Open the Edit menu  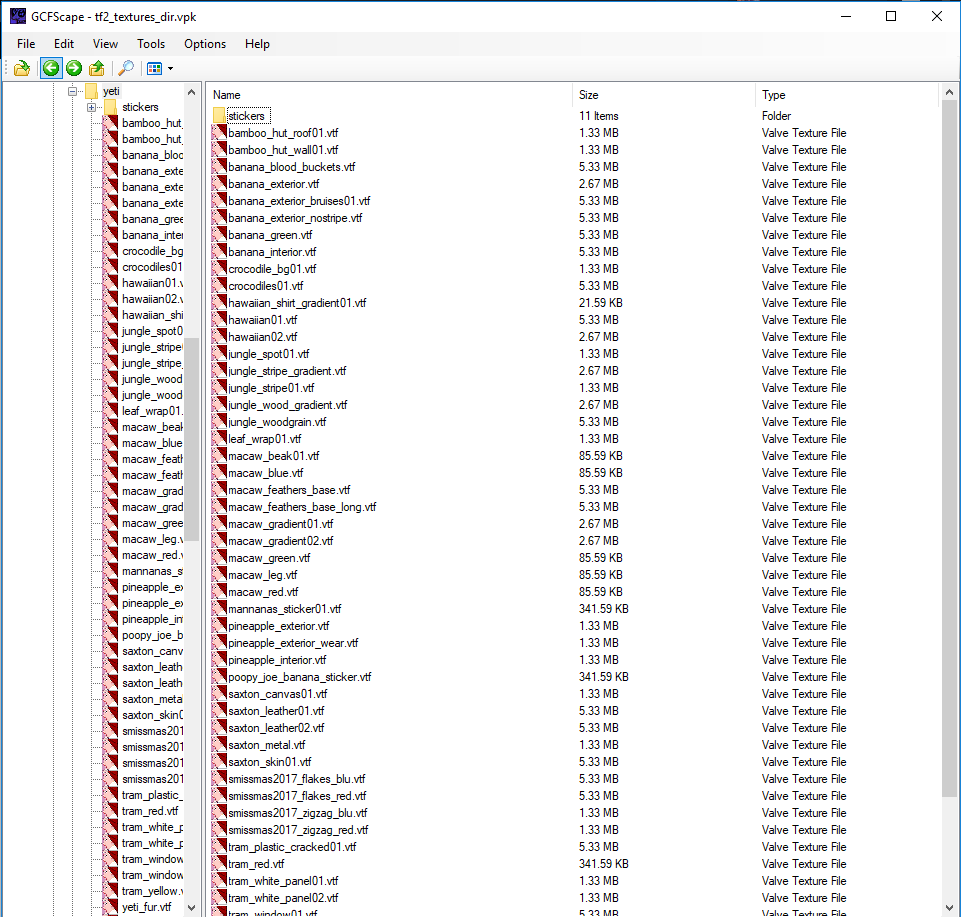pyautogui.click(x=64, y=44)
